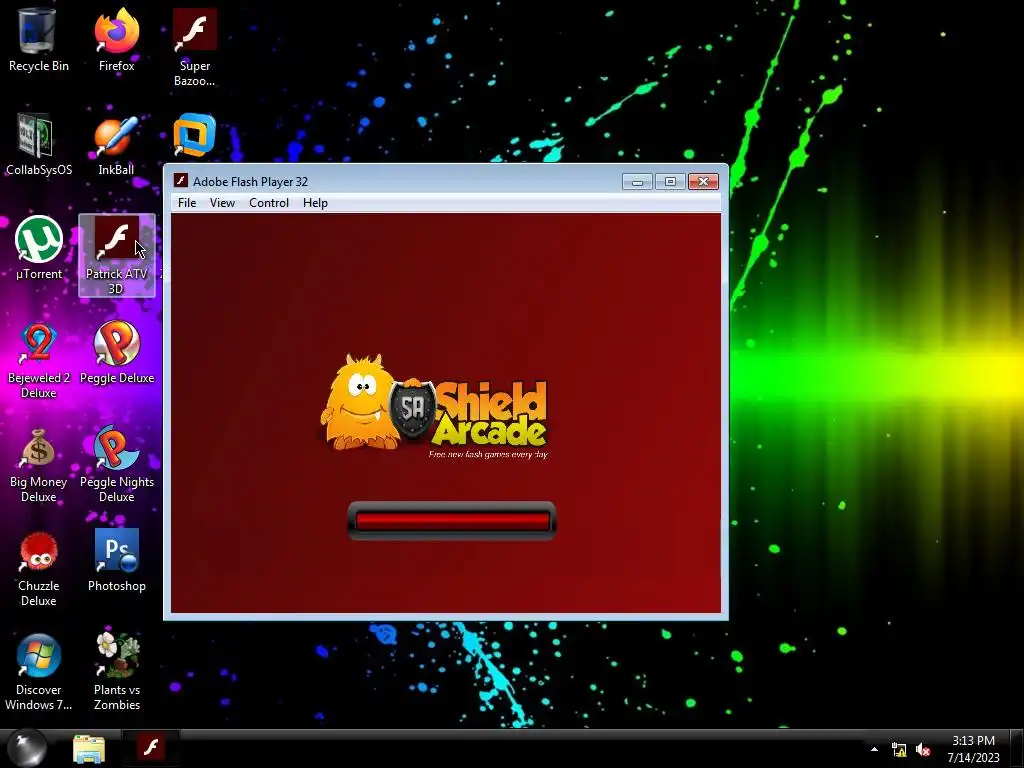1024x768 pixels.
Task: Open the Peggle Deluxe shortcut
Action: [x=116, y=353]
